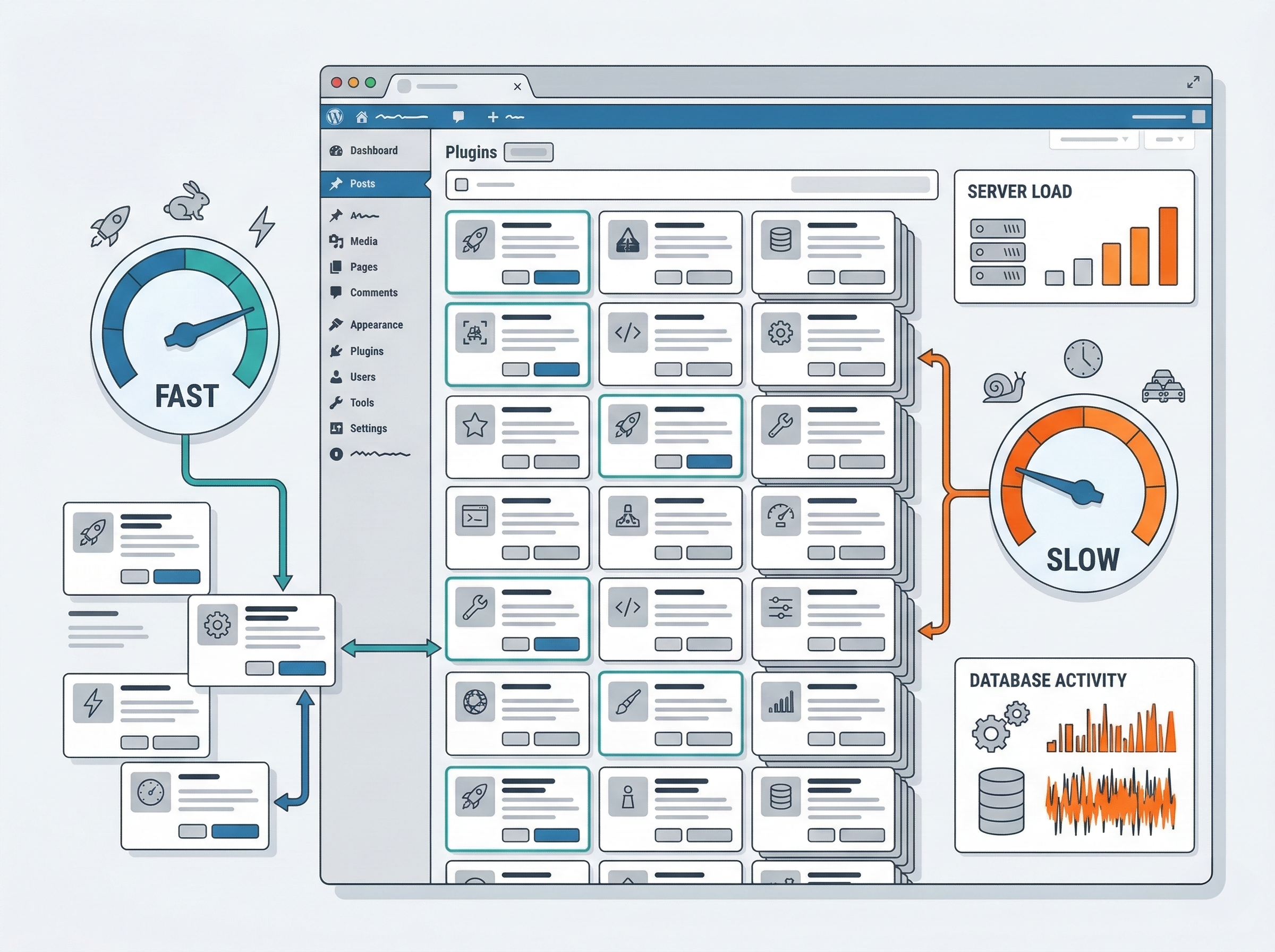Click the home icon in admin bar
The image size is (1275, 952).
tap(362, 117)
